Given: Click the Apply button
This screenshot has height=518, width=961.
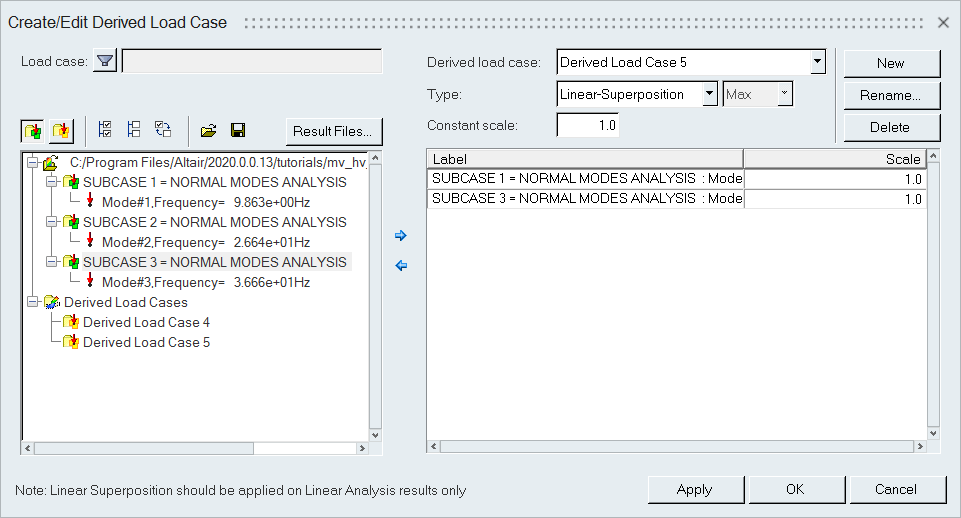Looking at the screenshot, I should point(694,489).
